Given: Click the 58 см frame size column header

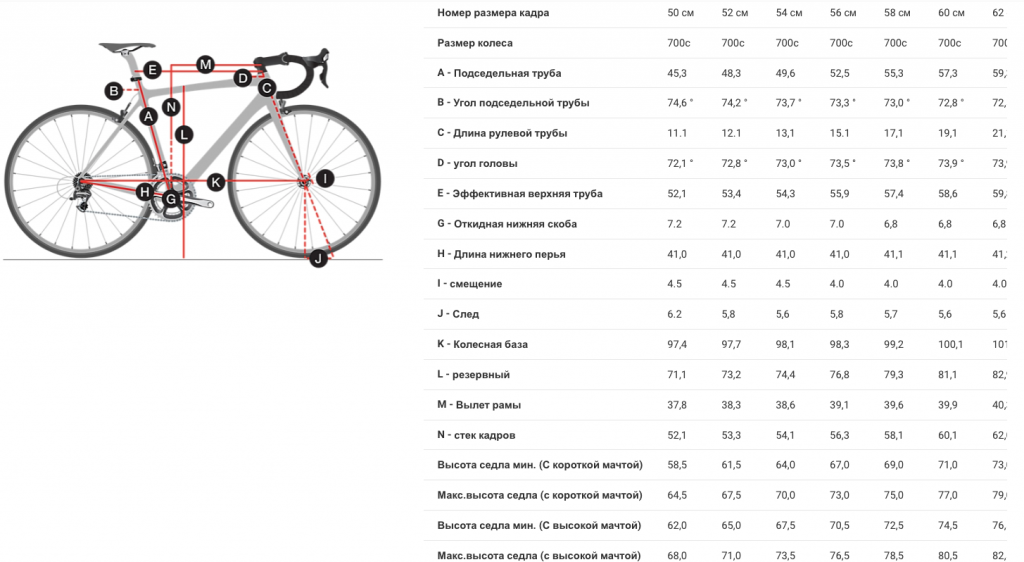Looking at the screenshot, I should [896, 13].
